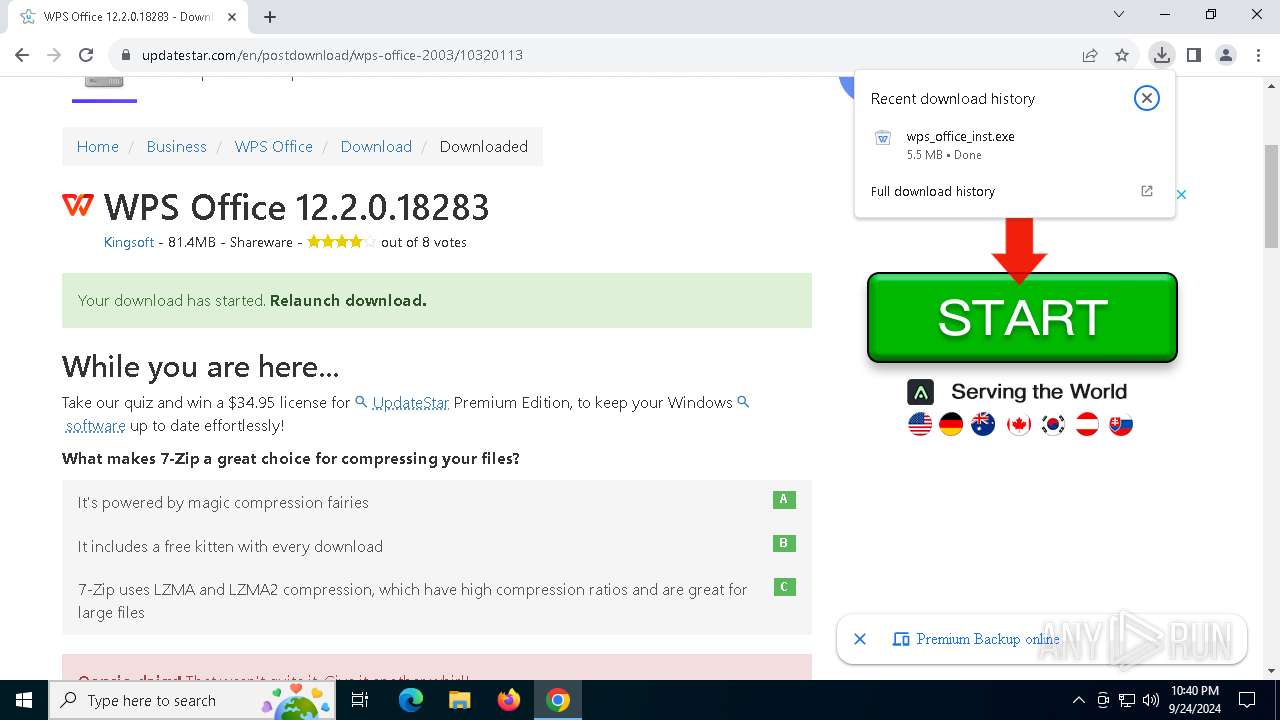
Task: Open Full download history
Action: (x=933, y=191)
